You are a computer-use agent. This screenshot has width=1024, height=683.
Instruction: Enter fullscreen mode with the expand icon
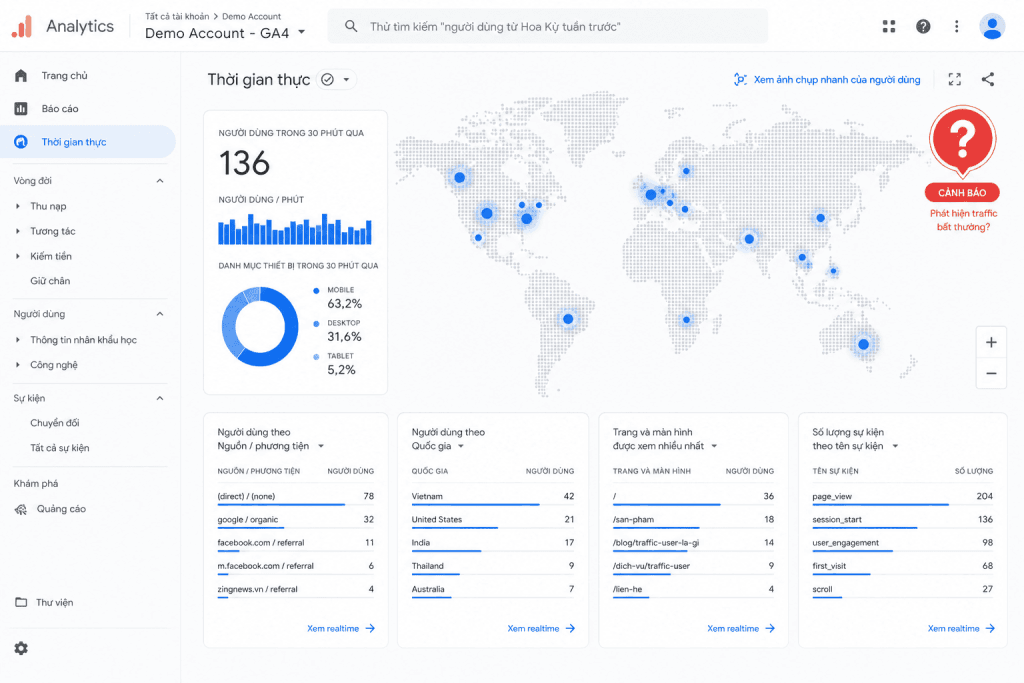point(955,80)
